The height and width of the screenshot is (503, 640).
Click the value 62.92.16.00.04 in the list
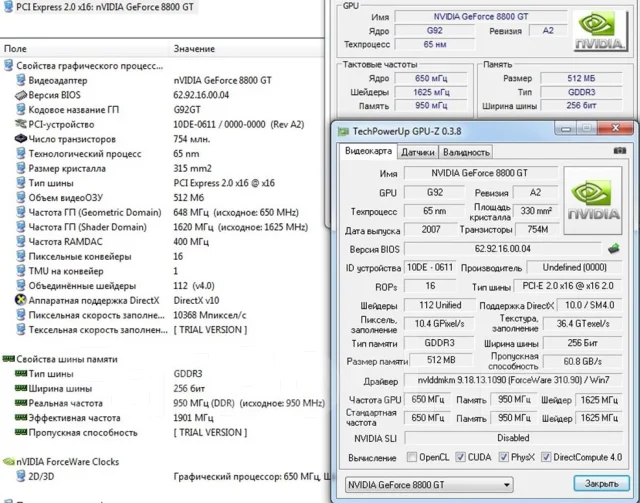tap(201, 95)
